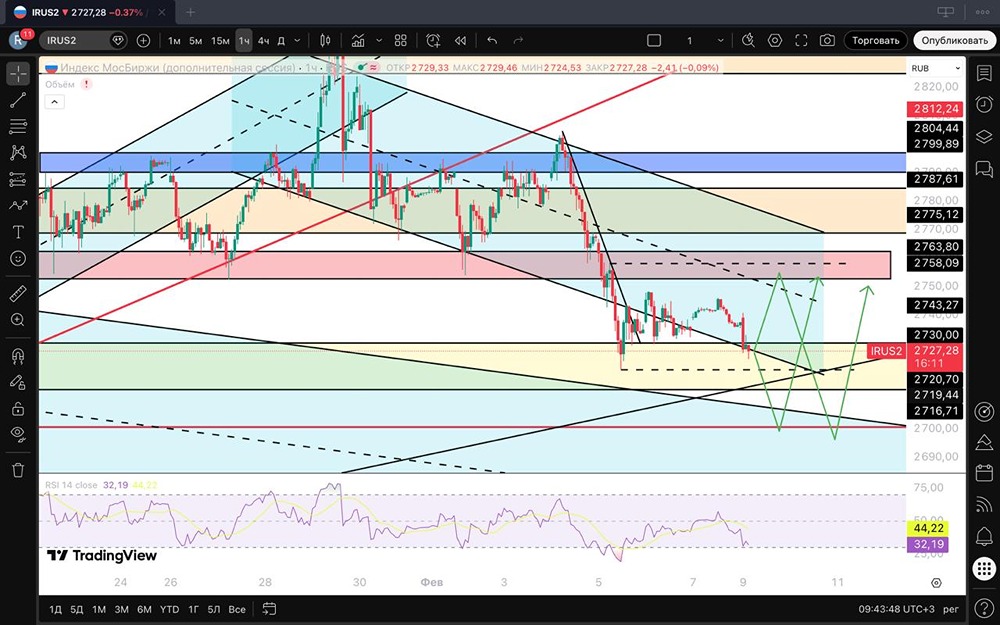
Task: Activate the zoom-in magnifier tool
Action: point(18,320)
